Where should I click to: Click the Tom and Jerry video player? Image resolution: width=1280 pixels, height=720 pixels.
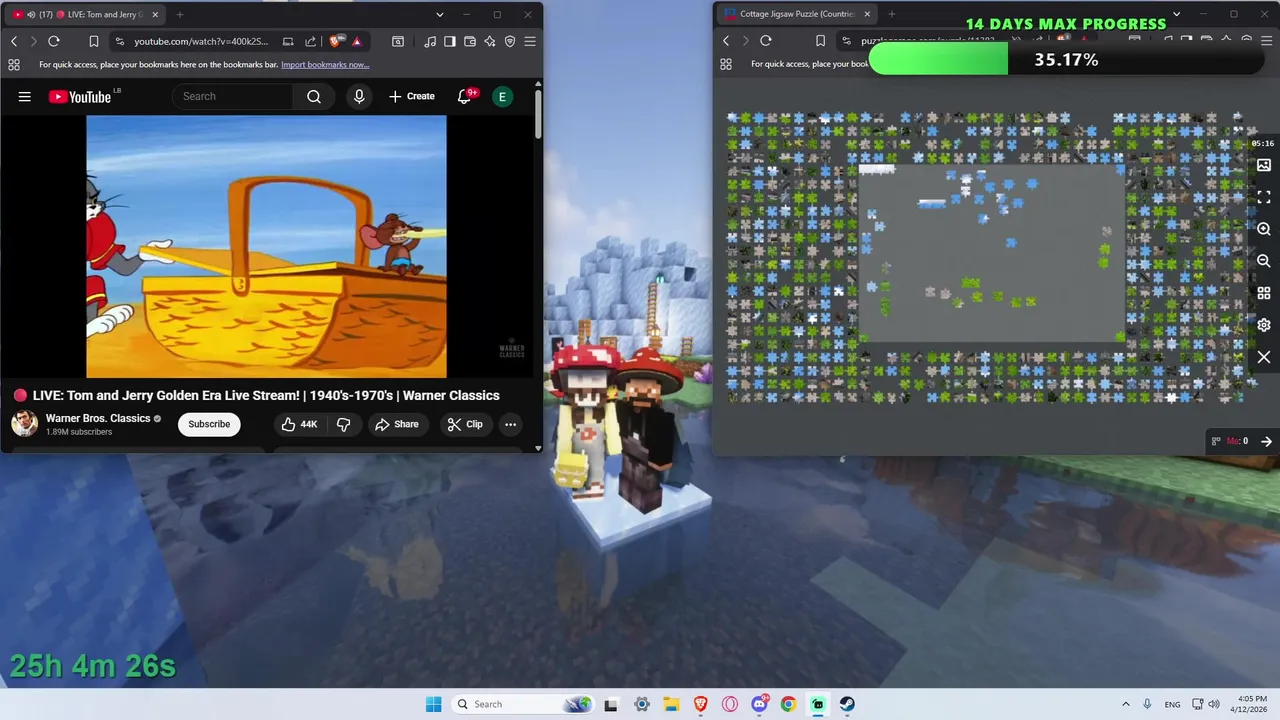coord(266,247)
